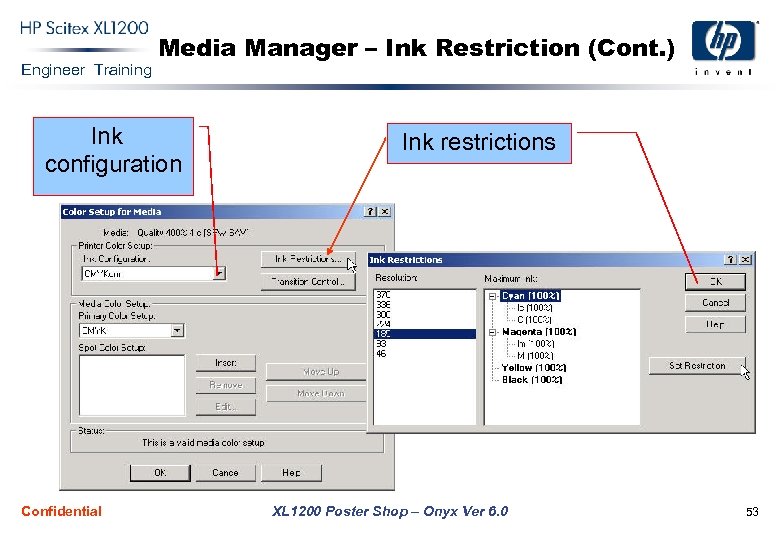This screenshot has width=780, height=540.
Task: Click Help in Color Setup for Media dialog
Action: (291, 473)
